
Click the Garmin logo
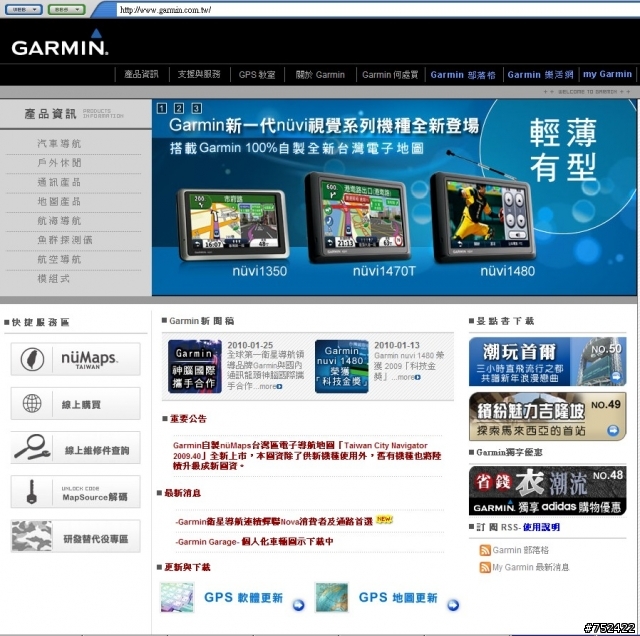[x=60, y=43]
